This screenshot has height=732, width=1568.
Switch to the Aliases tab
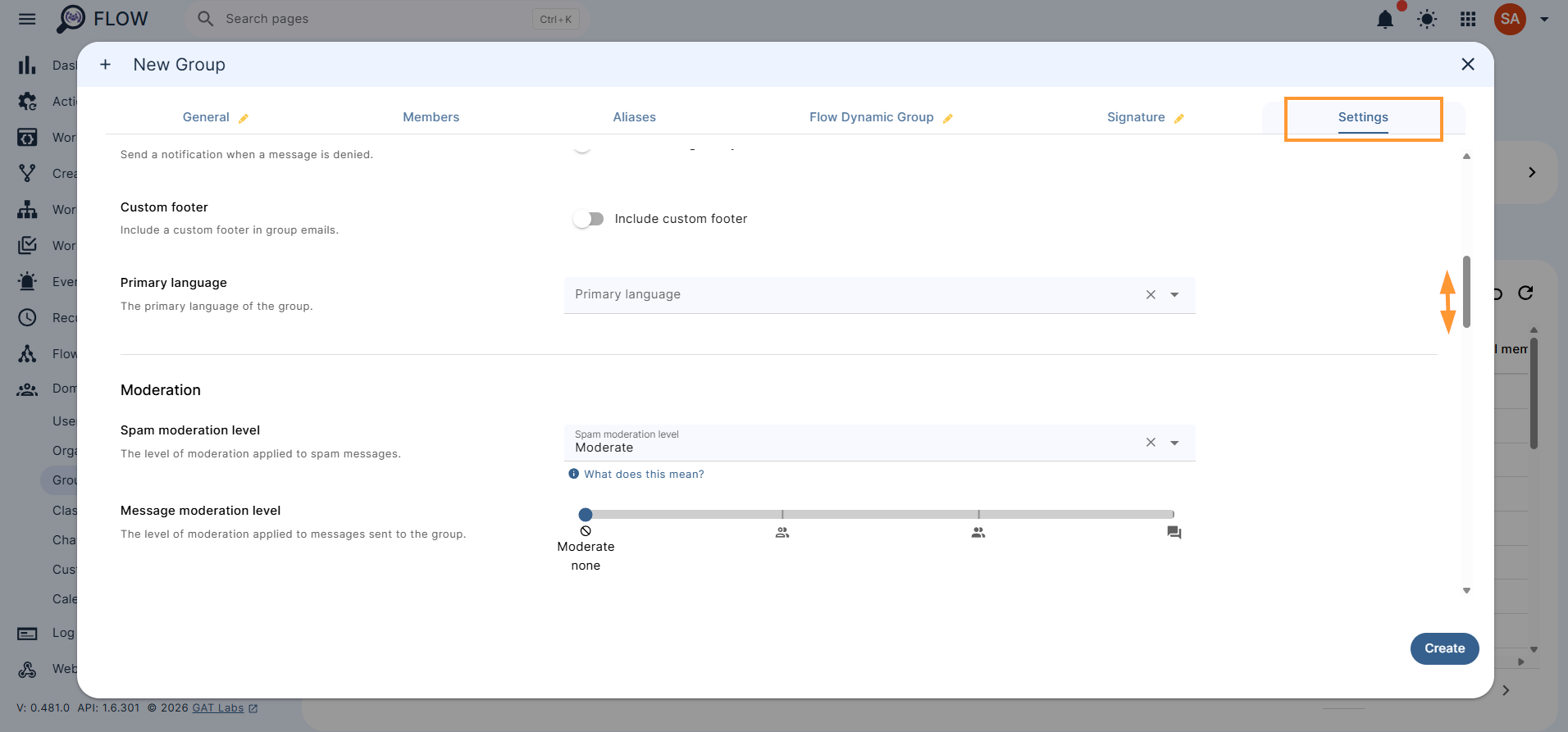tap(634, 117)
